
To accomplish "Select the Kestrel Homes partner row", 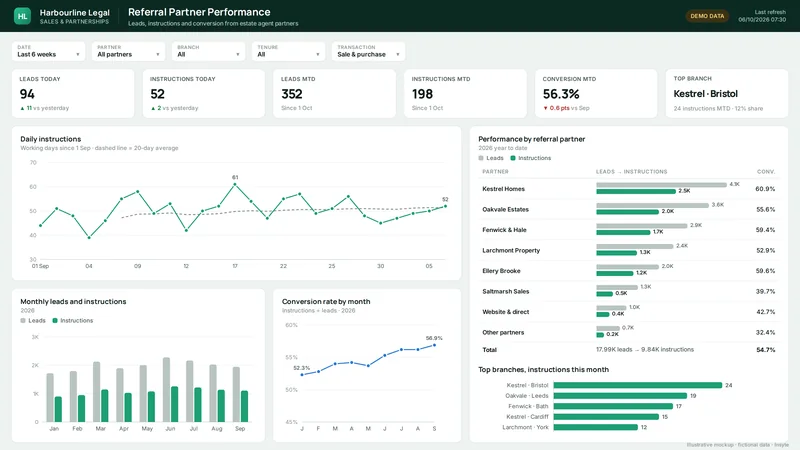I will [629, 189].
